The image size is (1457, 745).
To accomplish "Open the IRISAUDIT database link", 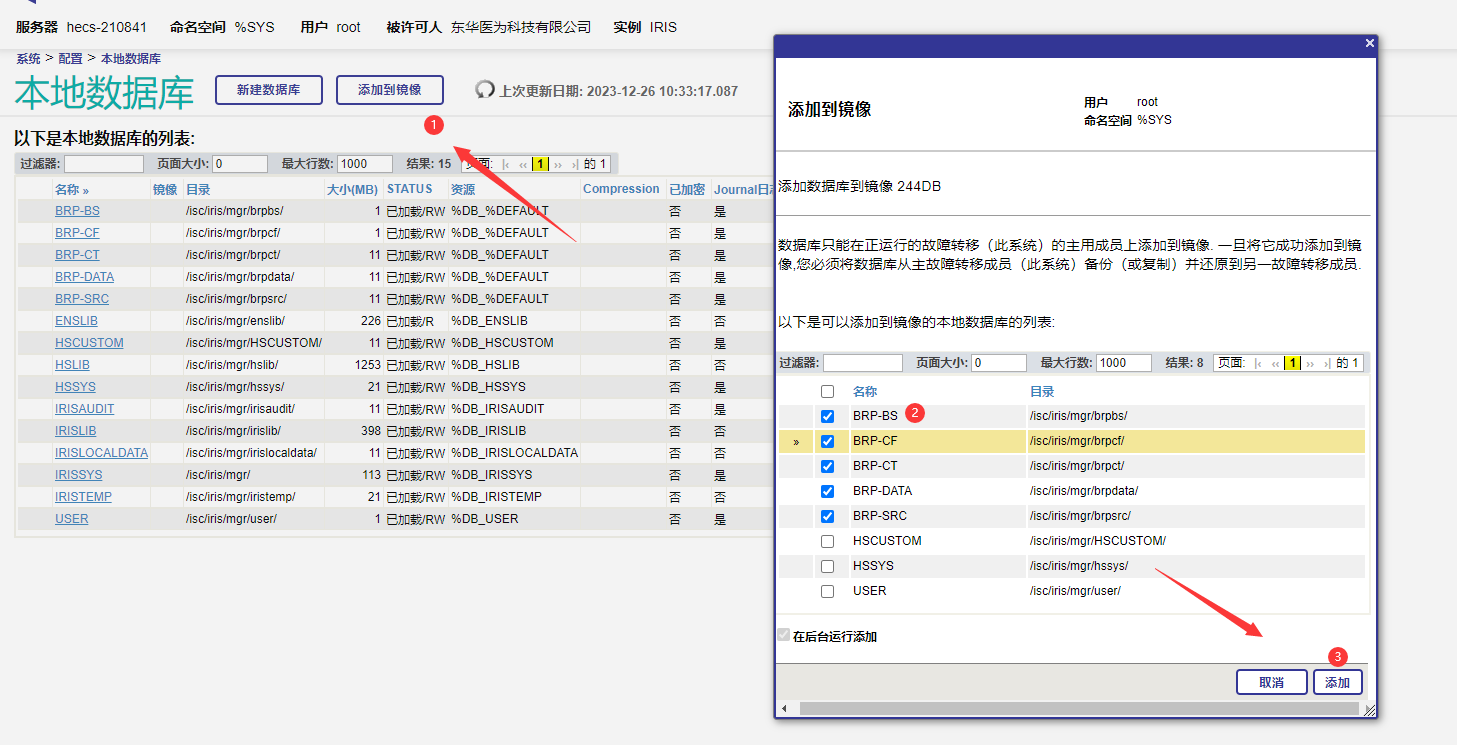I will point(84,409).
